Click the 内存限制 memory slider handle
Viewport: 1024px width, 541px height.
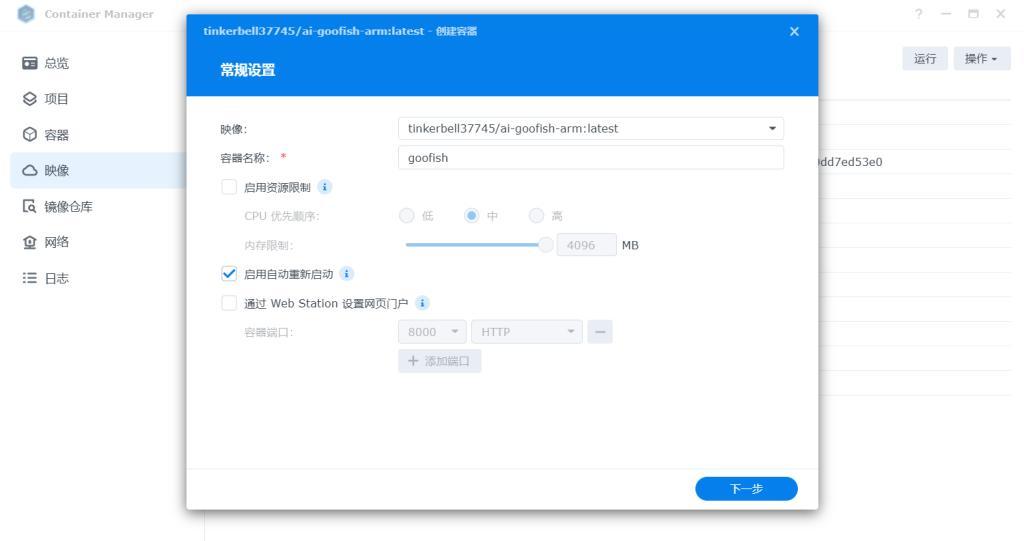coord(545,245)
